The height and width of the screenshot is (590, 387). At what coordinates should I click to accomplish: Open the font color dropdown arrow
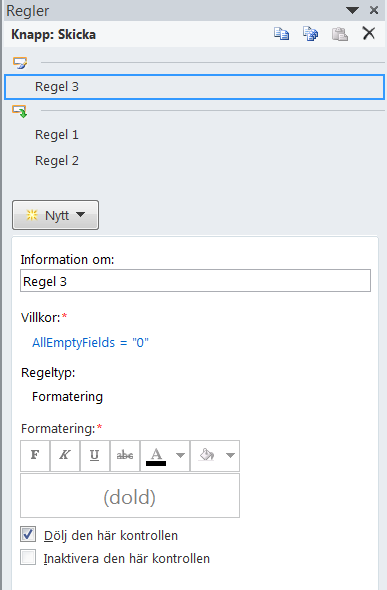coord(181,456)
